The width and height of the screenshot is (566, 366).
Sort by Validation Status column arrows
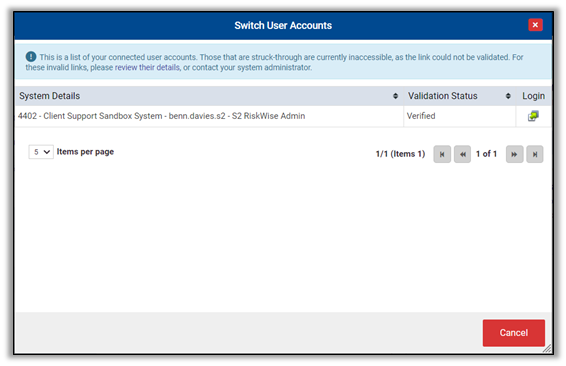pos(508,96)
